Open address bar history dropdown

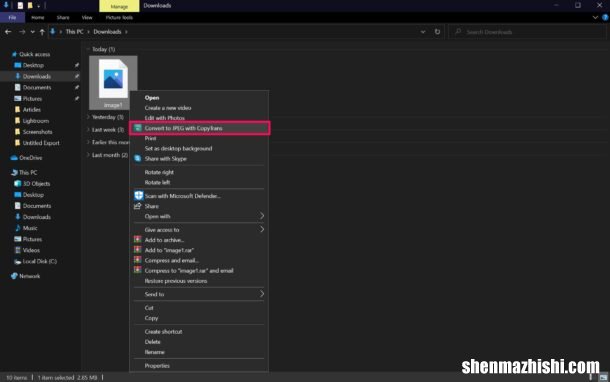click(x=423, y=32)
